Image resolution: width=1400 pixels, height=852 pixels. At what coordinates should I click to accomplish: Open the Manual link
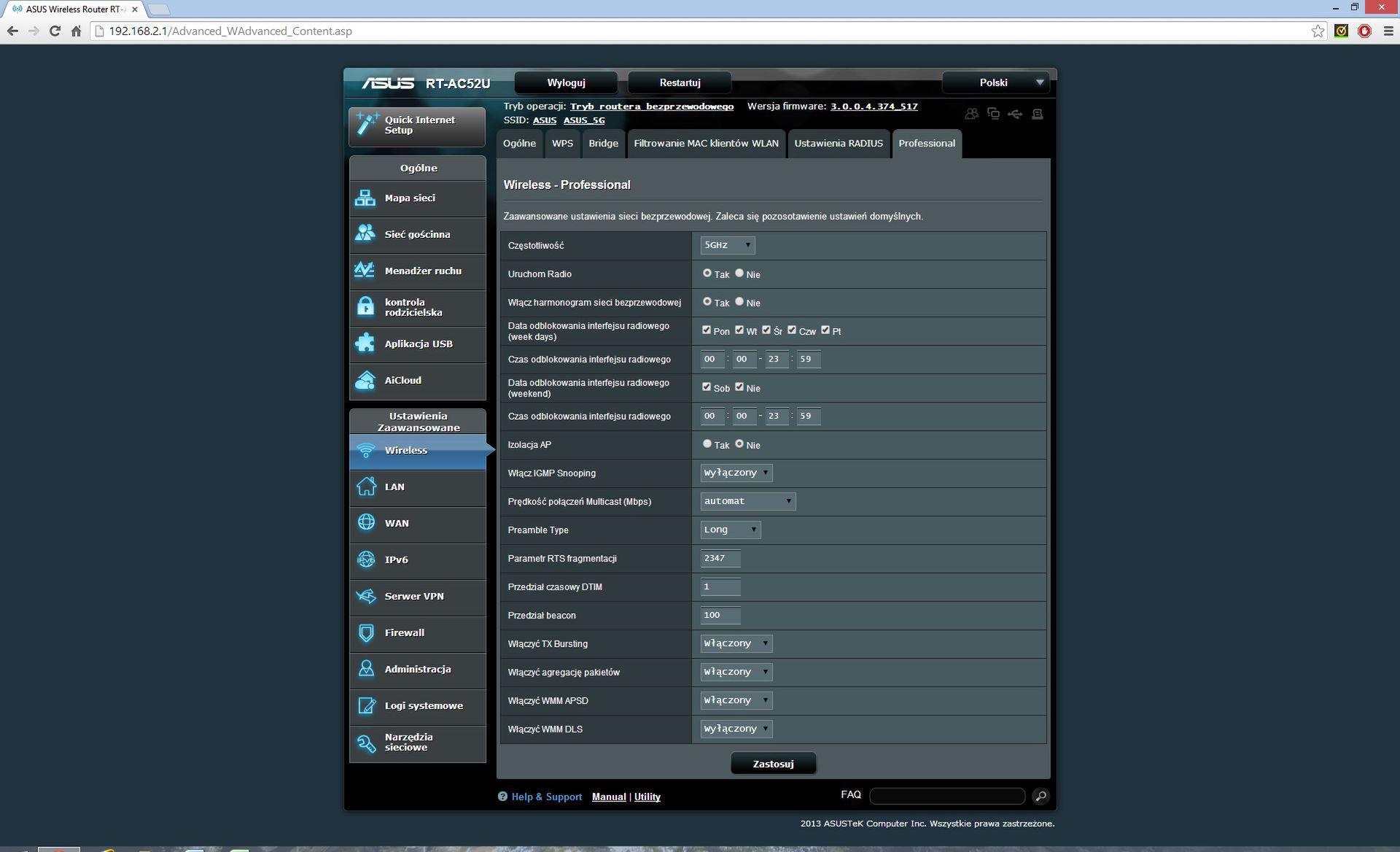pos(609,797)
